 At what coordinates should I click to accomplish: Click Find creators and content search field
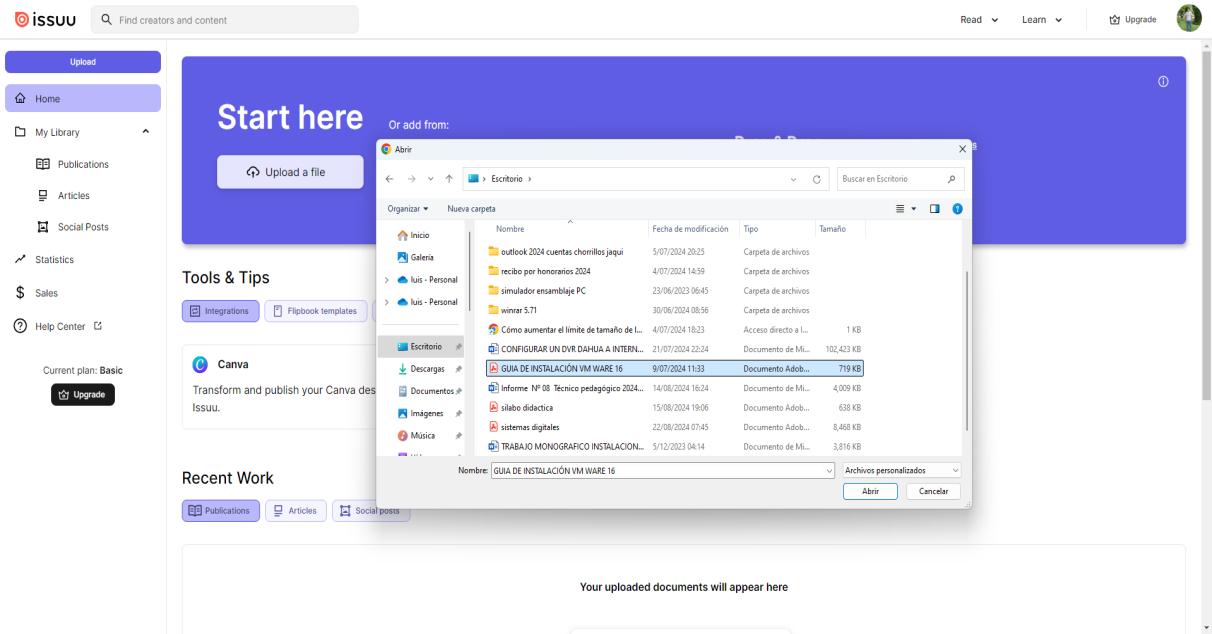[224, 19]
